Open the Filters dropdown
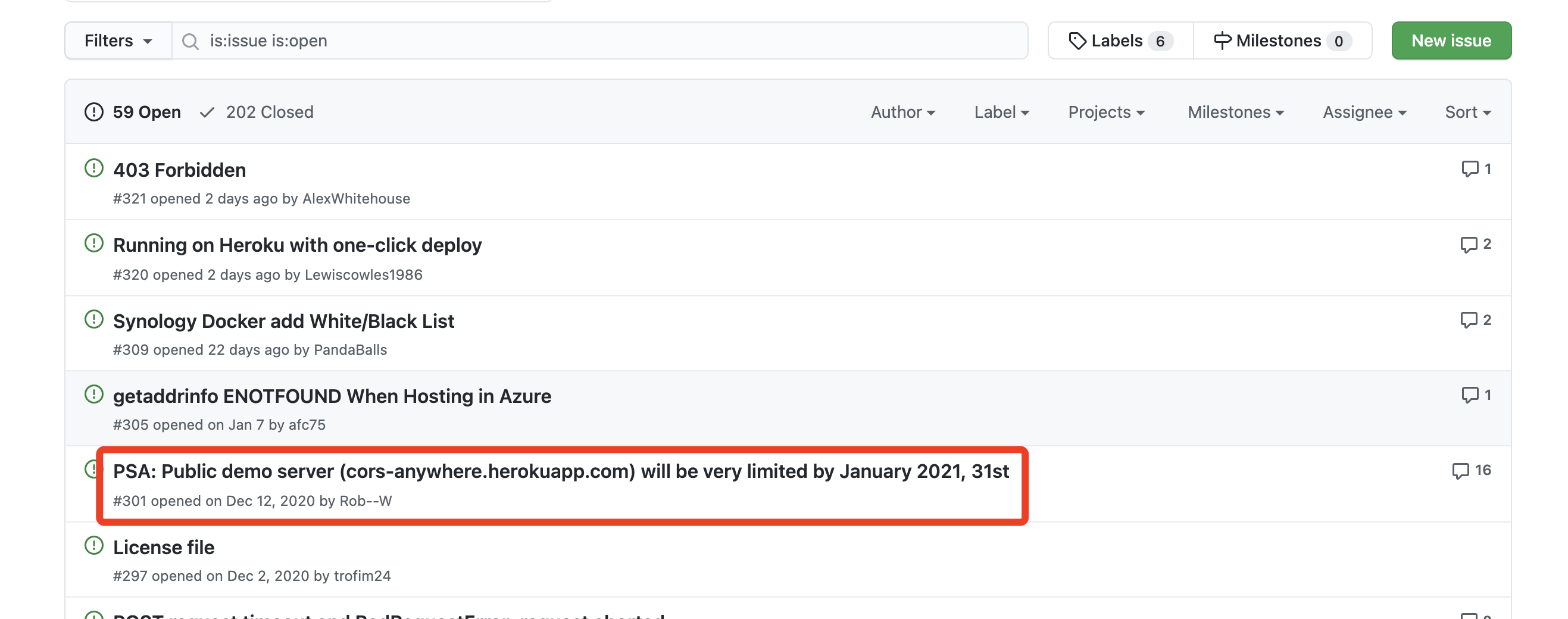 click(118, 41)
